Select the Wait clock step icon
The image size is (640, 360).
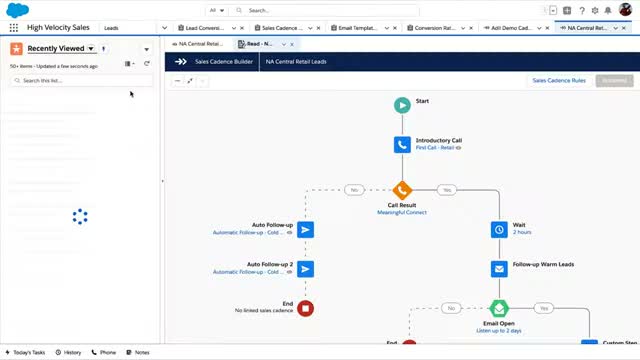(499, 230)
